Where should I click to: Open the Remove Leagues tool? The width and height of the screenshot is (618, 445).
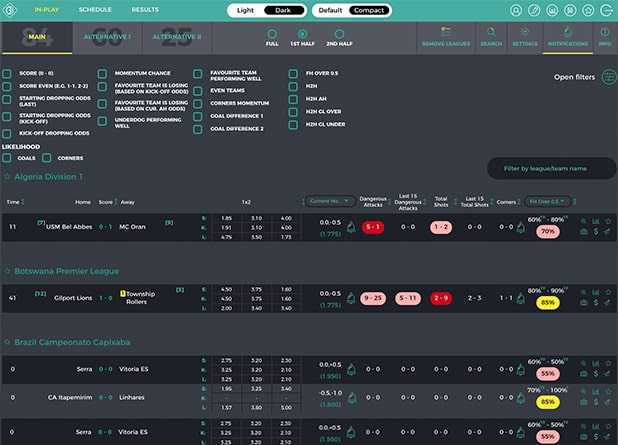click(x=446, y=37)
